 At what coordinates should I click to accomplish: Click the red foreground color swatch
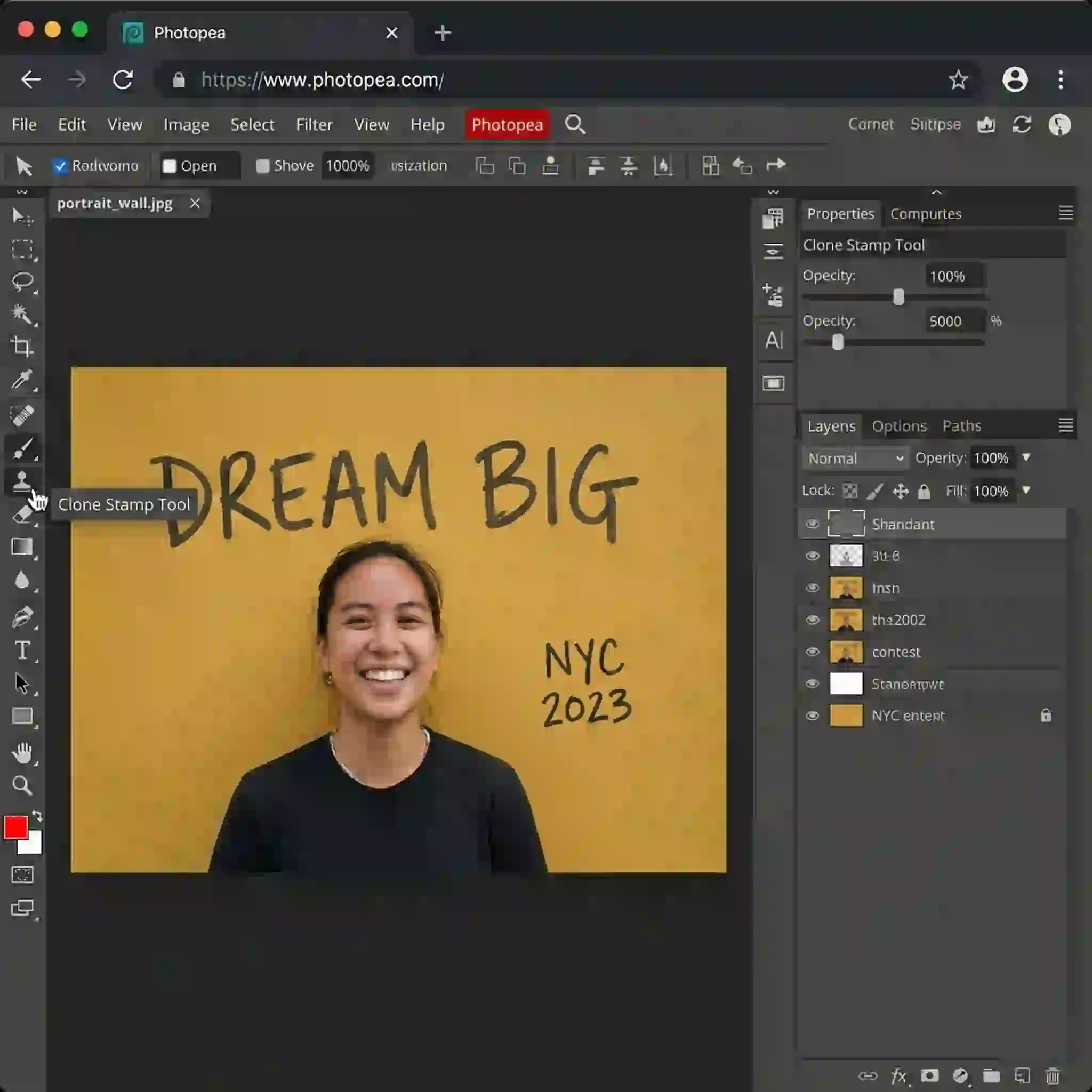(x=15, y=828)
